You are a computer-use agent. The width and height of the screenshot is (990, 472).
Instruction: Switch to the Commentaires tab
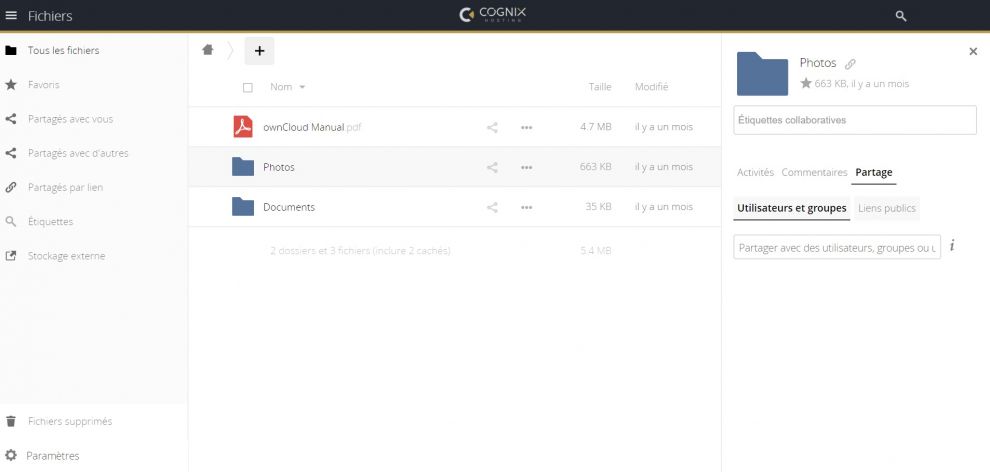(x=814, y=172)
